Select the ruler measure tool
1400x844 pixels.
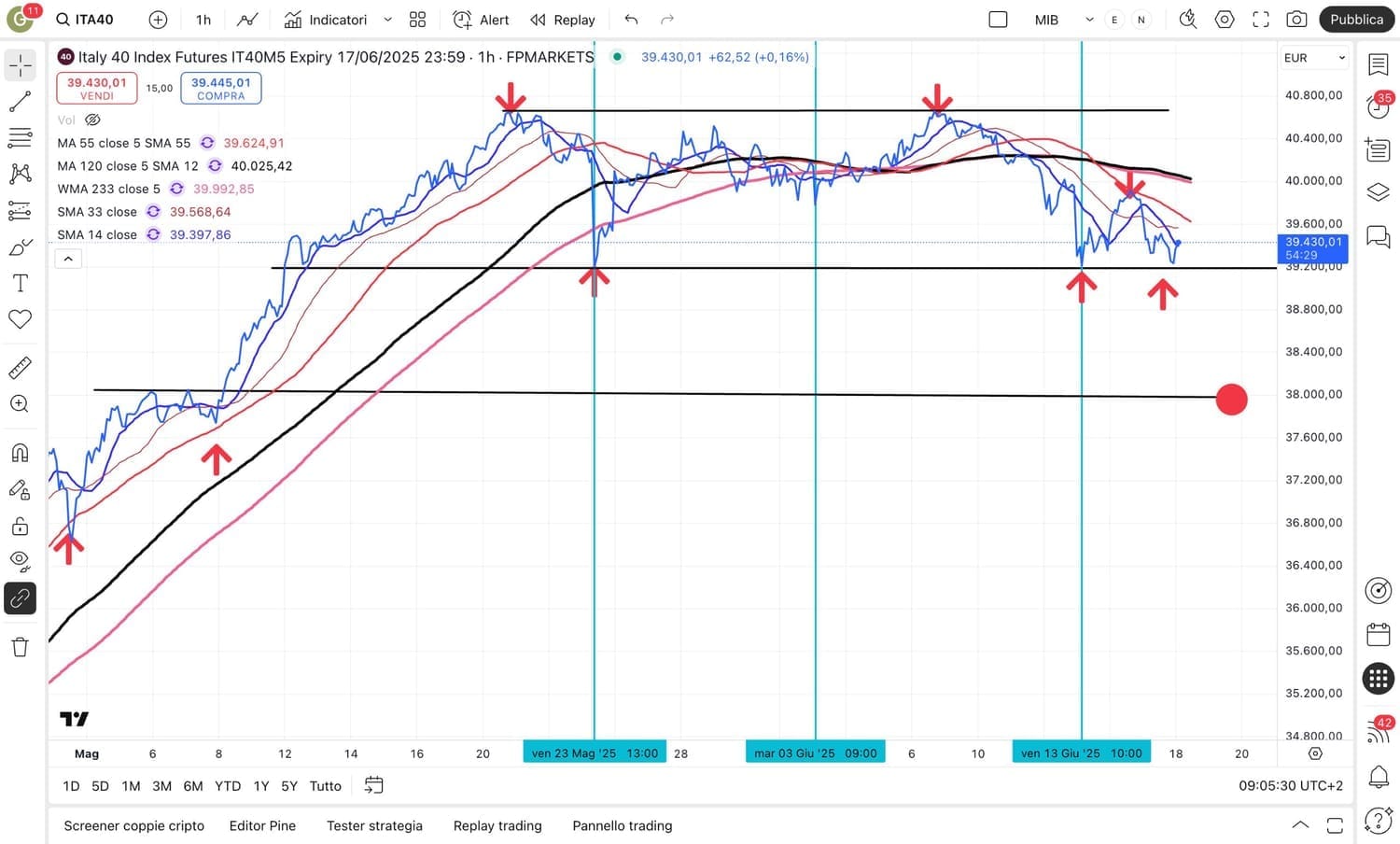(21, 368)
